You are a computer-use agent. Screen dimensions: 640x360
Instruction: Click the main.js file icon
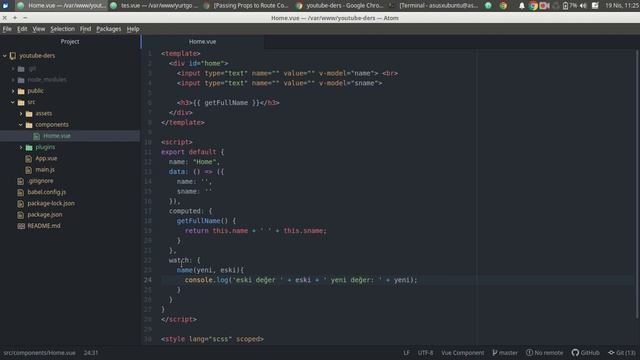[x=29, y=169]
